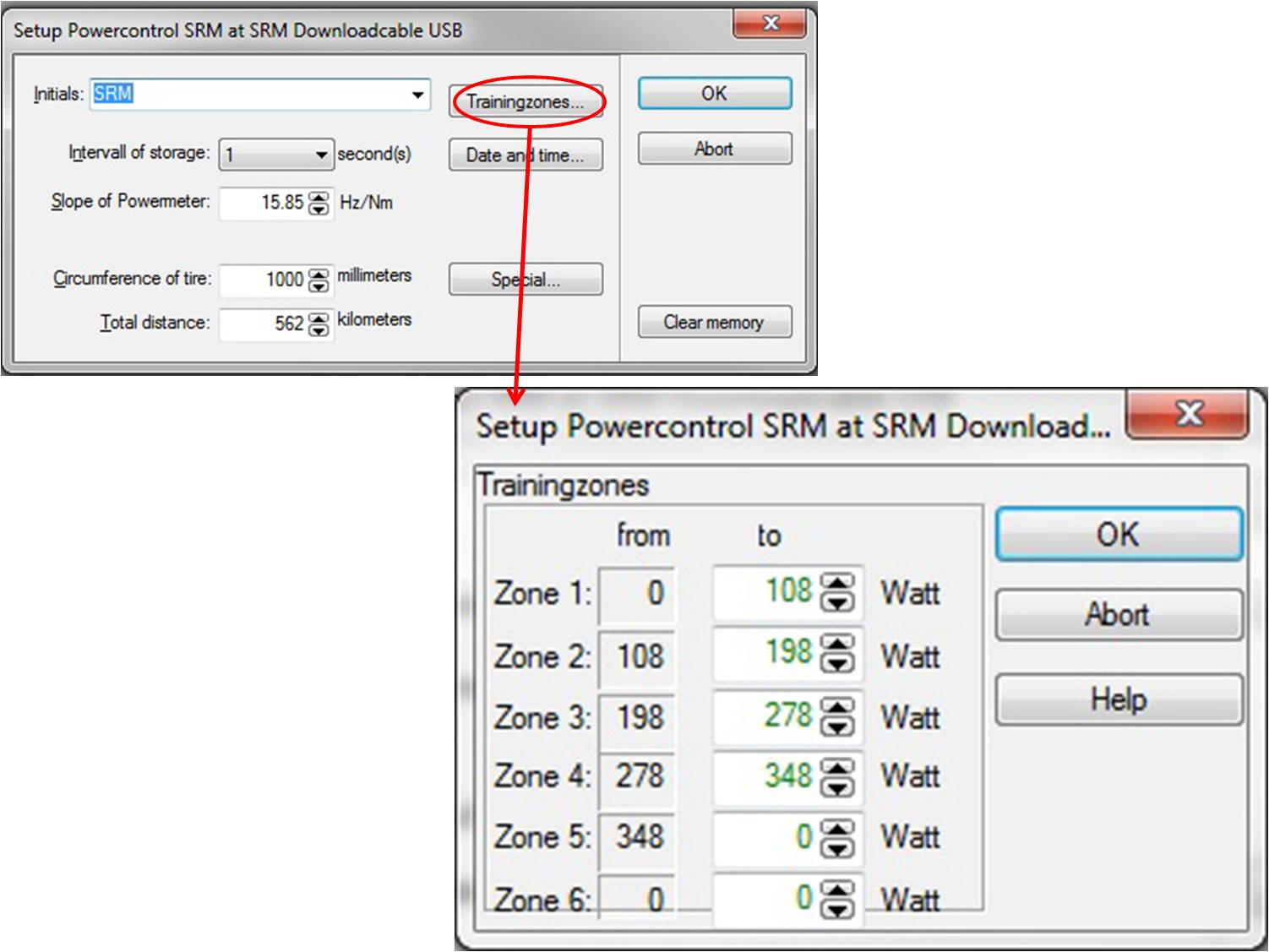Click Help in Trainingzones dialog

(x=1119, y=699)
